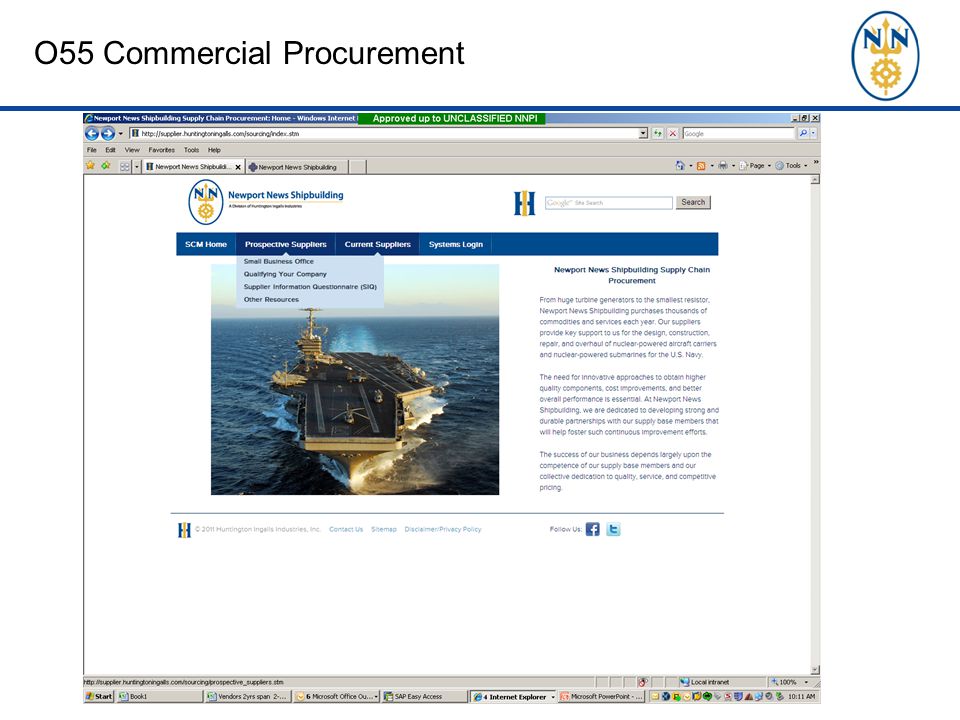Open the Tools menu in menu bar
Image resolution: width=960 pixels, height=720 pixels.
tap(192, 150)
